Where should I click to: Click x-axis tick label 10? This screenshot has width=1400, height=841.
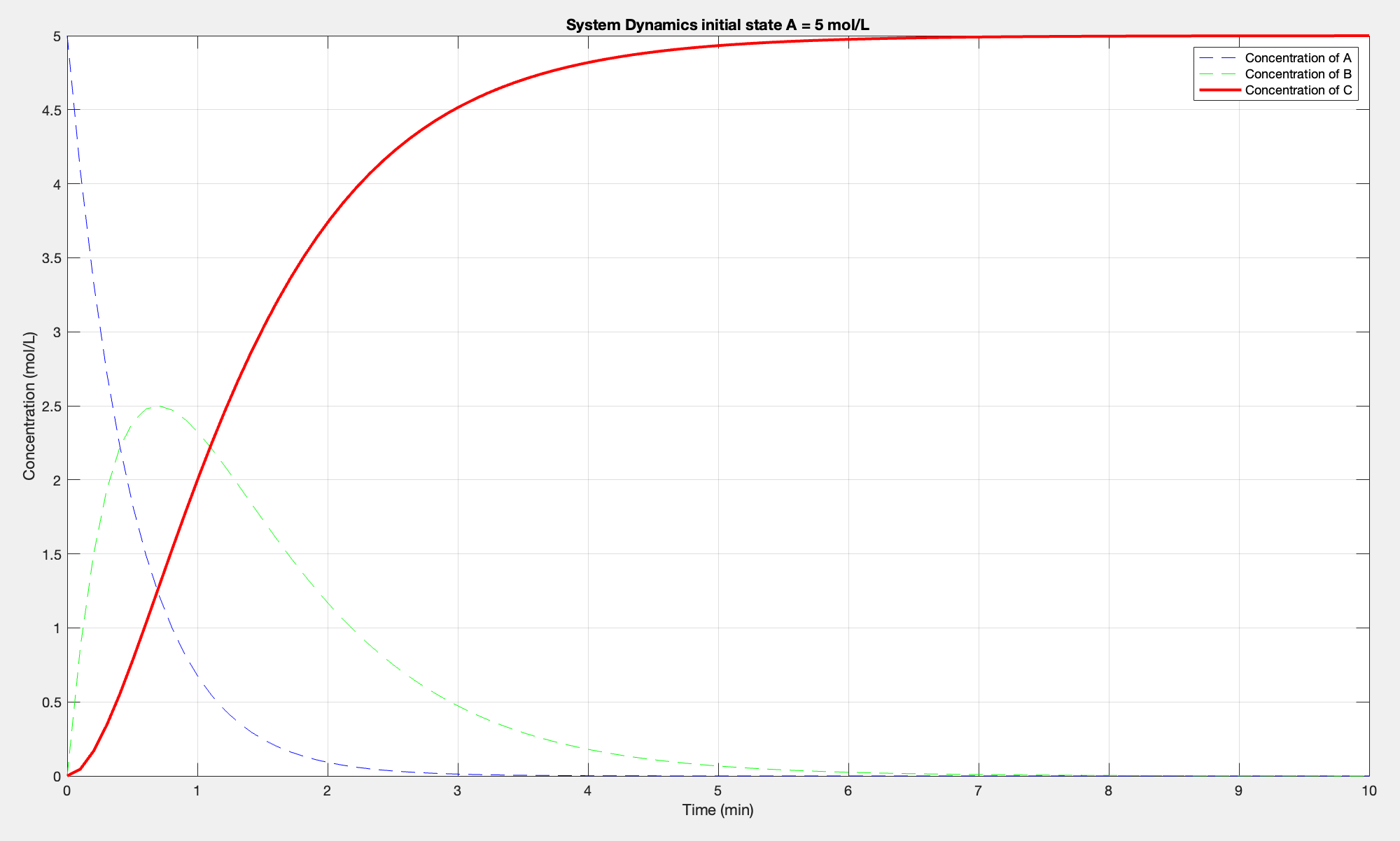point(1368,791)
